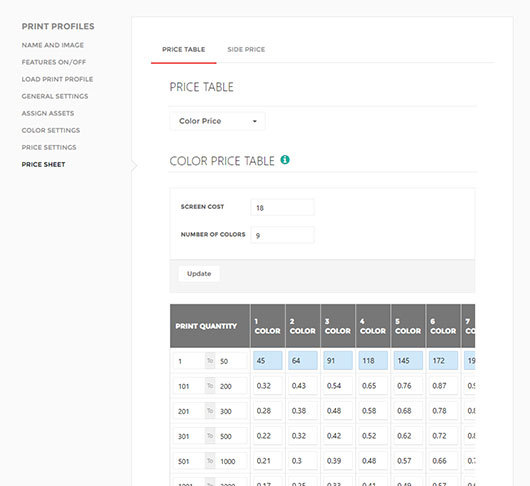
Task: Edit the quantity upper bound 1000 field
Action: 232,461
